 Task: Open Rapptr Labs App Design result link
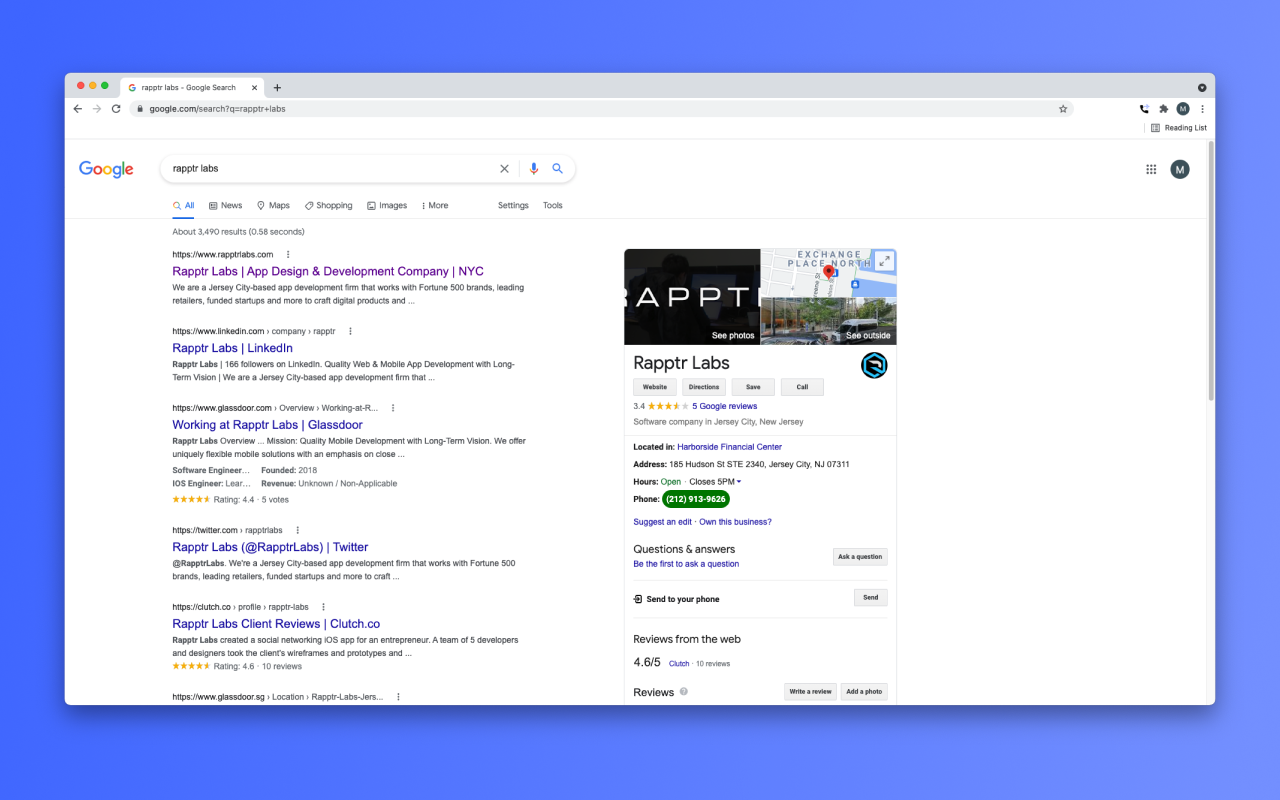click(x=328, y=271)
